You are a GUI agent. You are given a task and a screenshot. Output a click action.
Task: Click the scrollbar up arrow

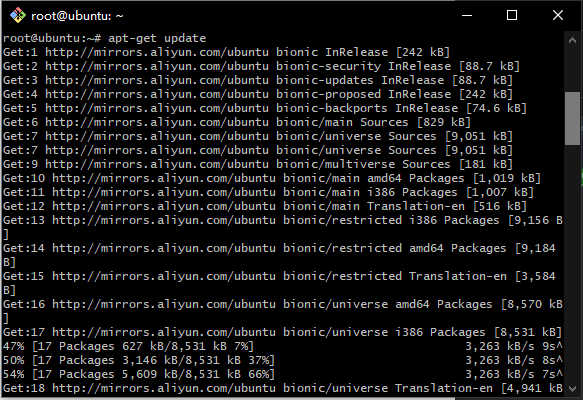pos(572,40)
